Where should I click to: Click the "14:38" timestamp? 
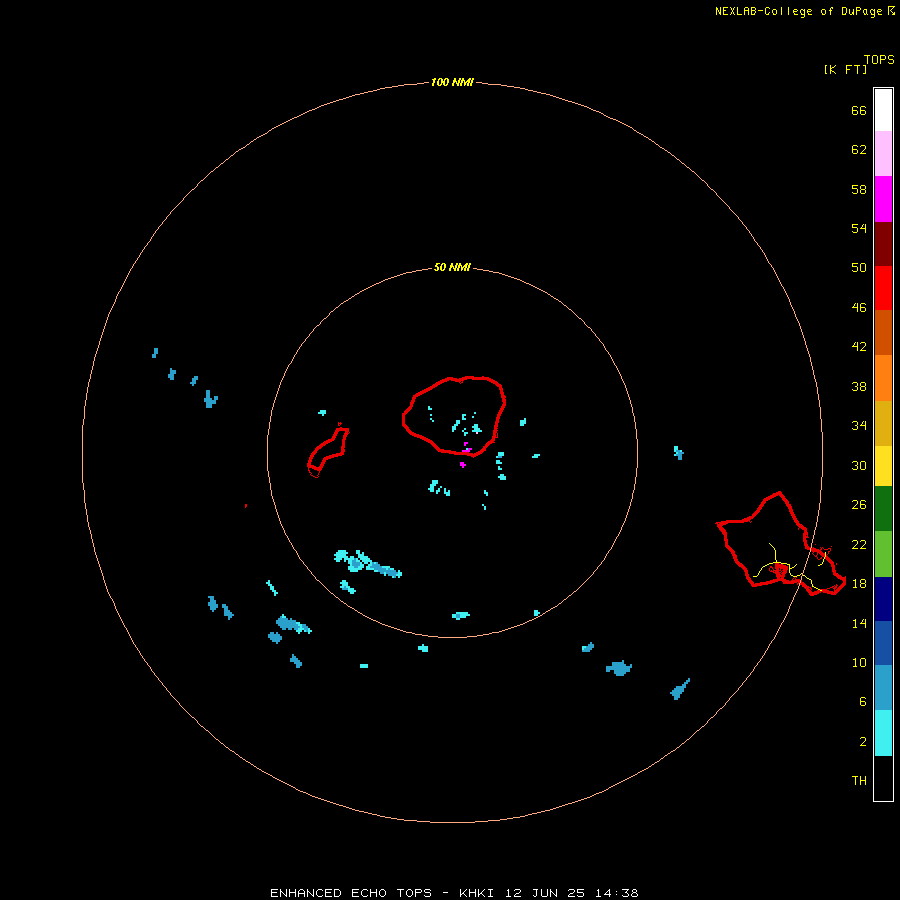617,893
